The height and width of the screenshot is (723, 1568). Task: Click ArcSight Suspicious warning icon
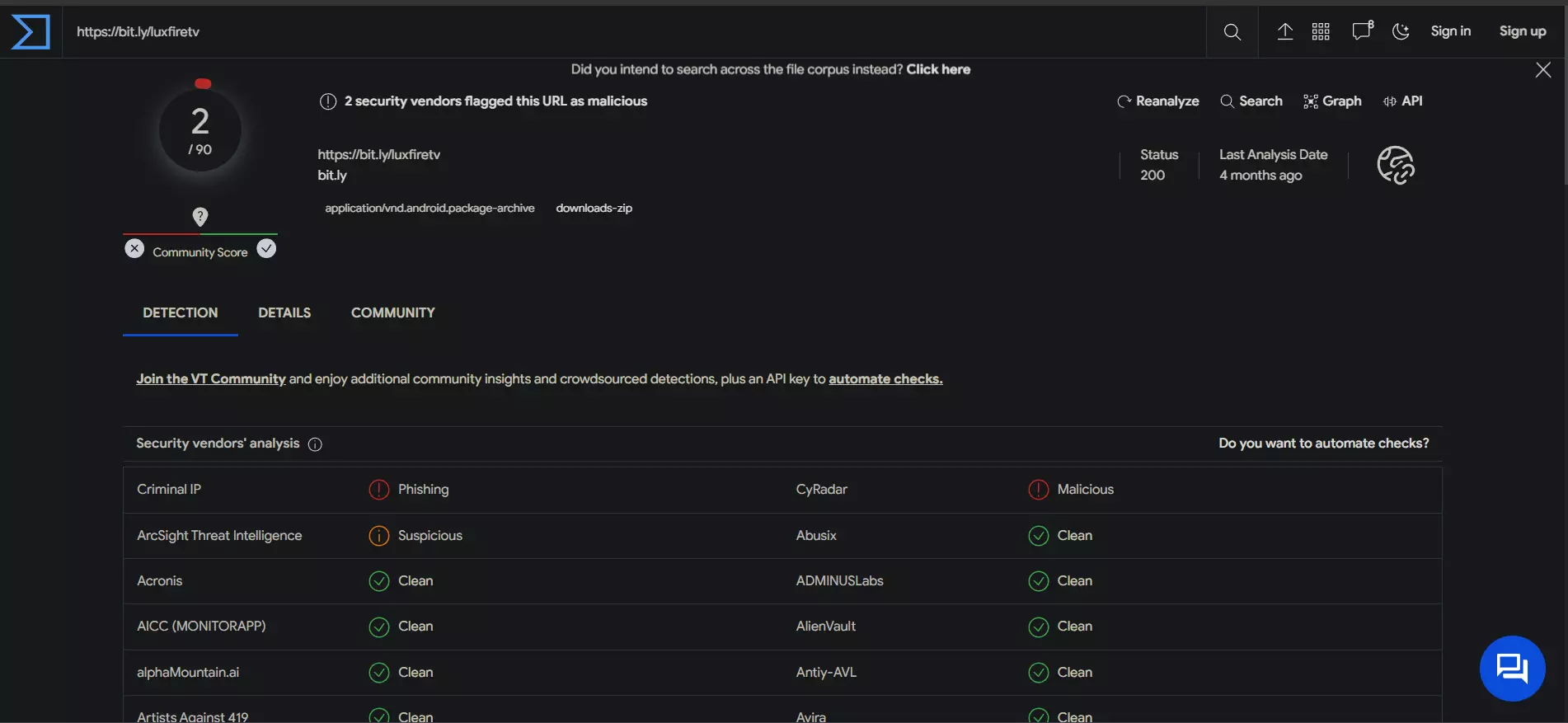[x=378, y=536]
